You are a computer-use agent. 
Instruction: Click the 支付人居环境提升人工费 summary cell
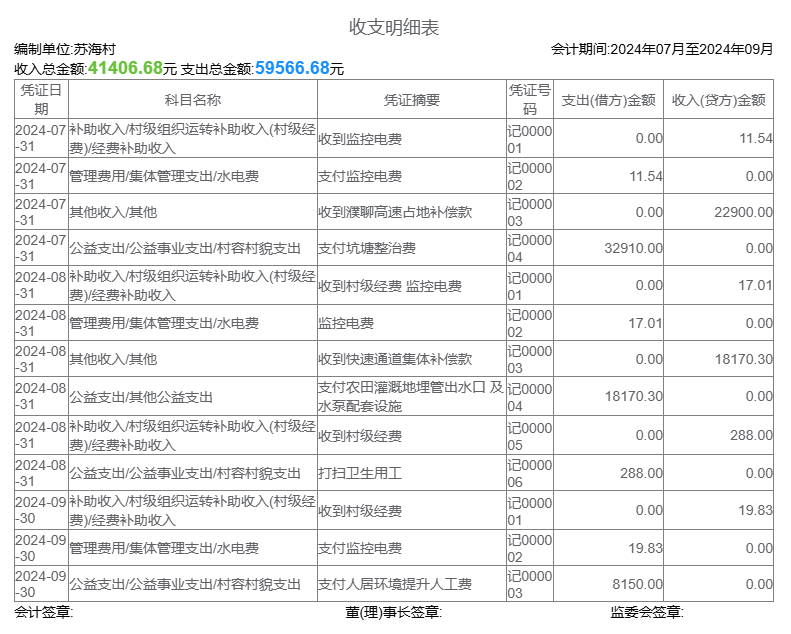click(x=394, y=584)
